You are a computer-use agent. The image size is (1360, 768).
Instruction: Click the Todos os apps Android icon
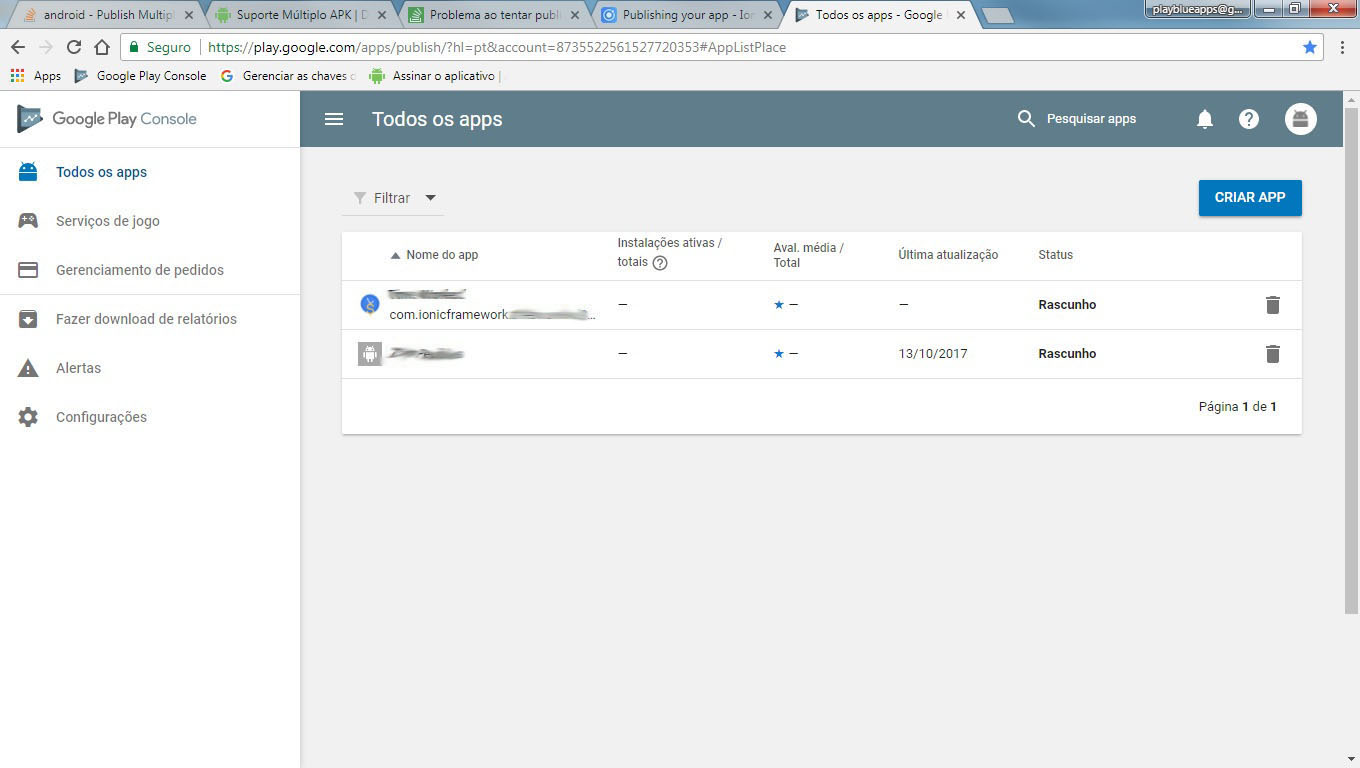click(28, 172)
